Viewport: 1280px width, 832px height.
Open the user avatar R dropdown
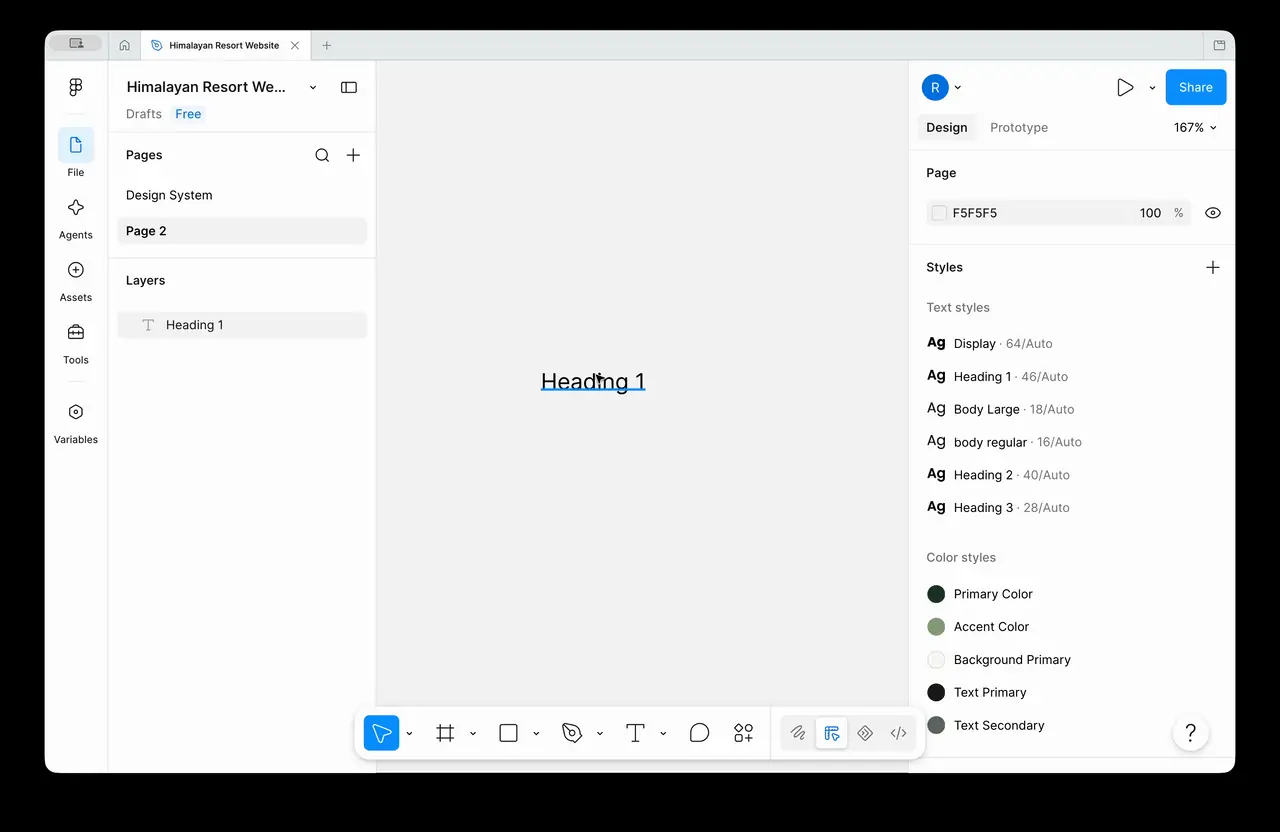point(942,87)
